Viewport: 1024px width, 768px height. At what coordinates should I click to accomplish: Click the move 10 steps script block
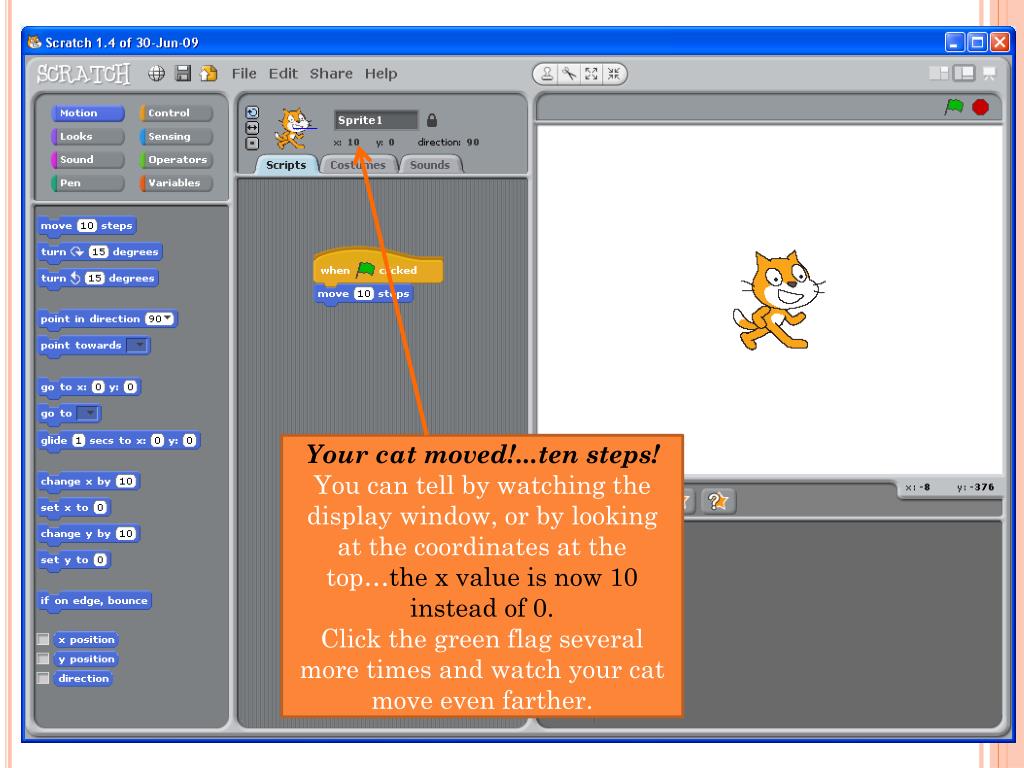click(x=363, y=295)
